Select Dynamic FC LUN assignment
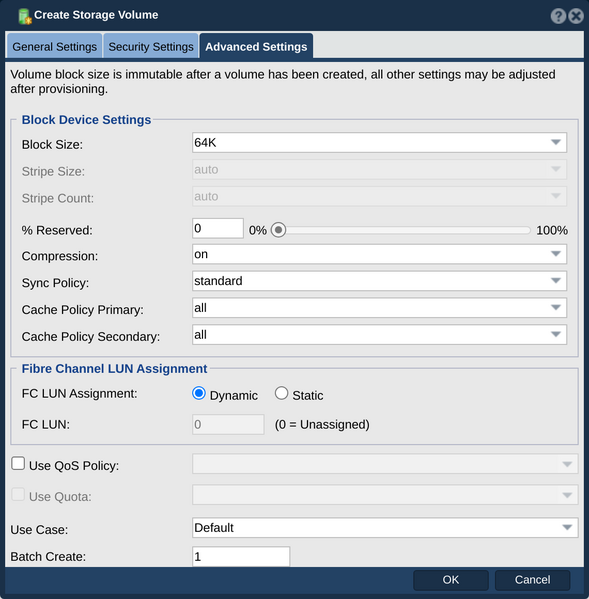 pyautogui.click(x=199, y=393)
